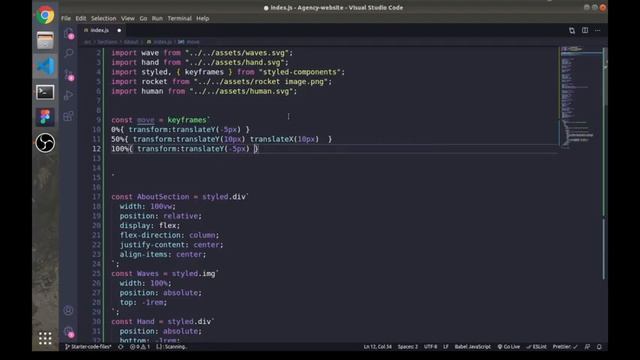Open the File menu

(x=66, y=18)
